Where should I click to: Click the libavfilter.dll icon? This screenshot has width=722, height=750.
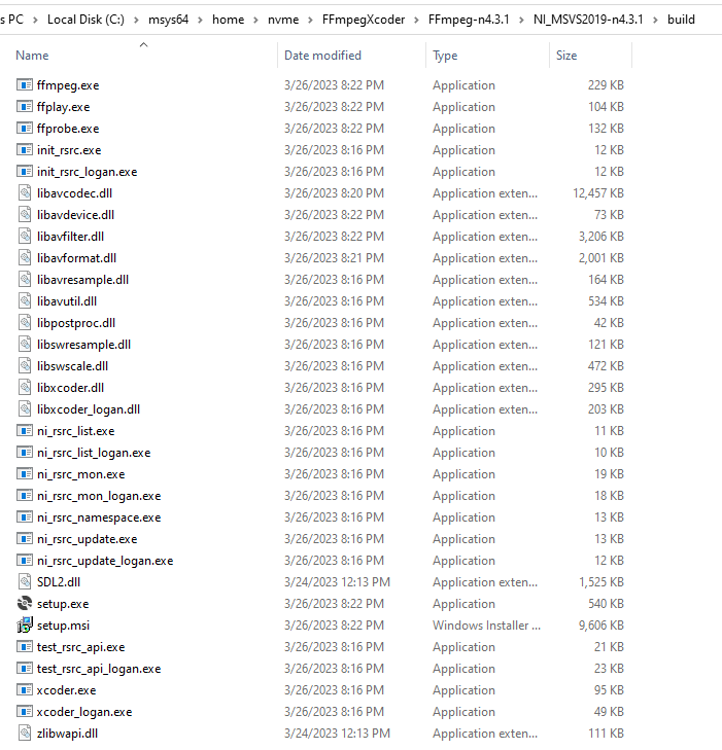coord(25,236)
